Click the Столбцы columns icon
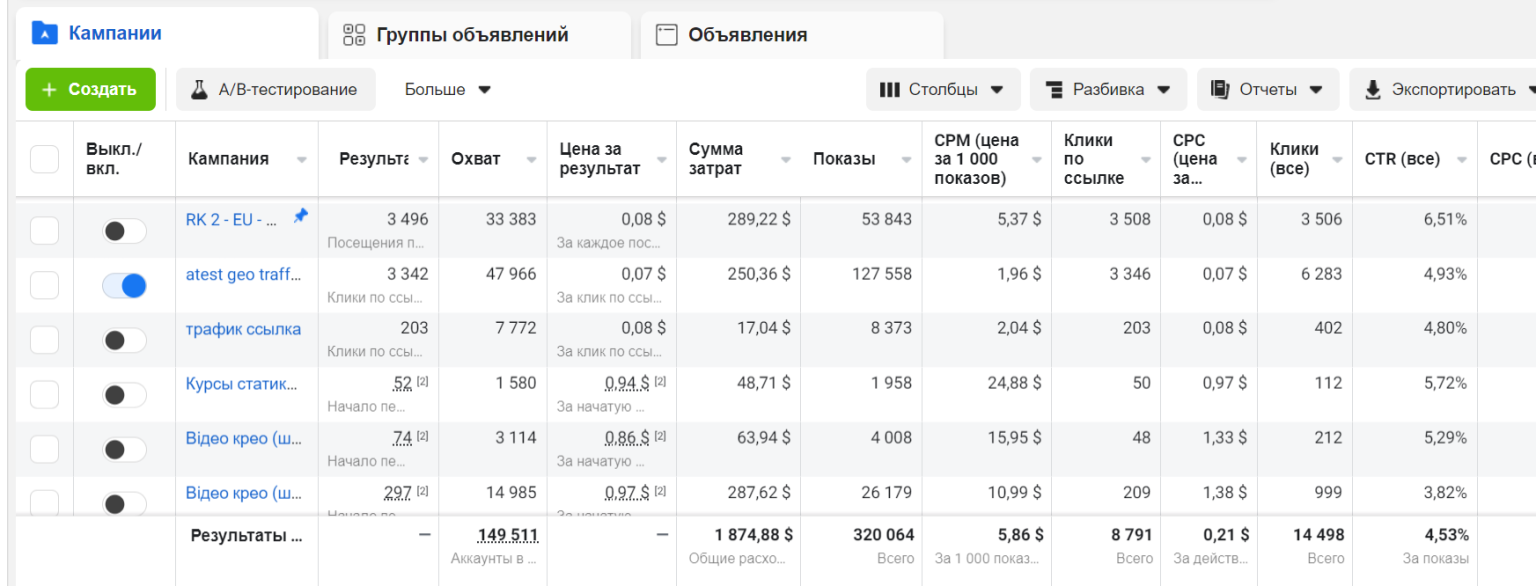1536x586 pixels. pos(889,89)
